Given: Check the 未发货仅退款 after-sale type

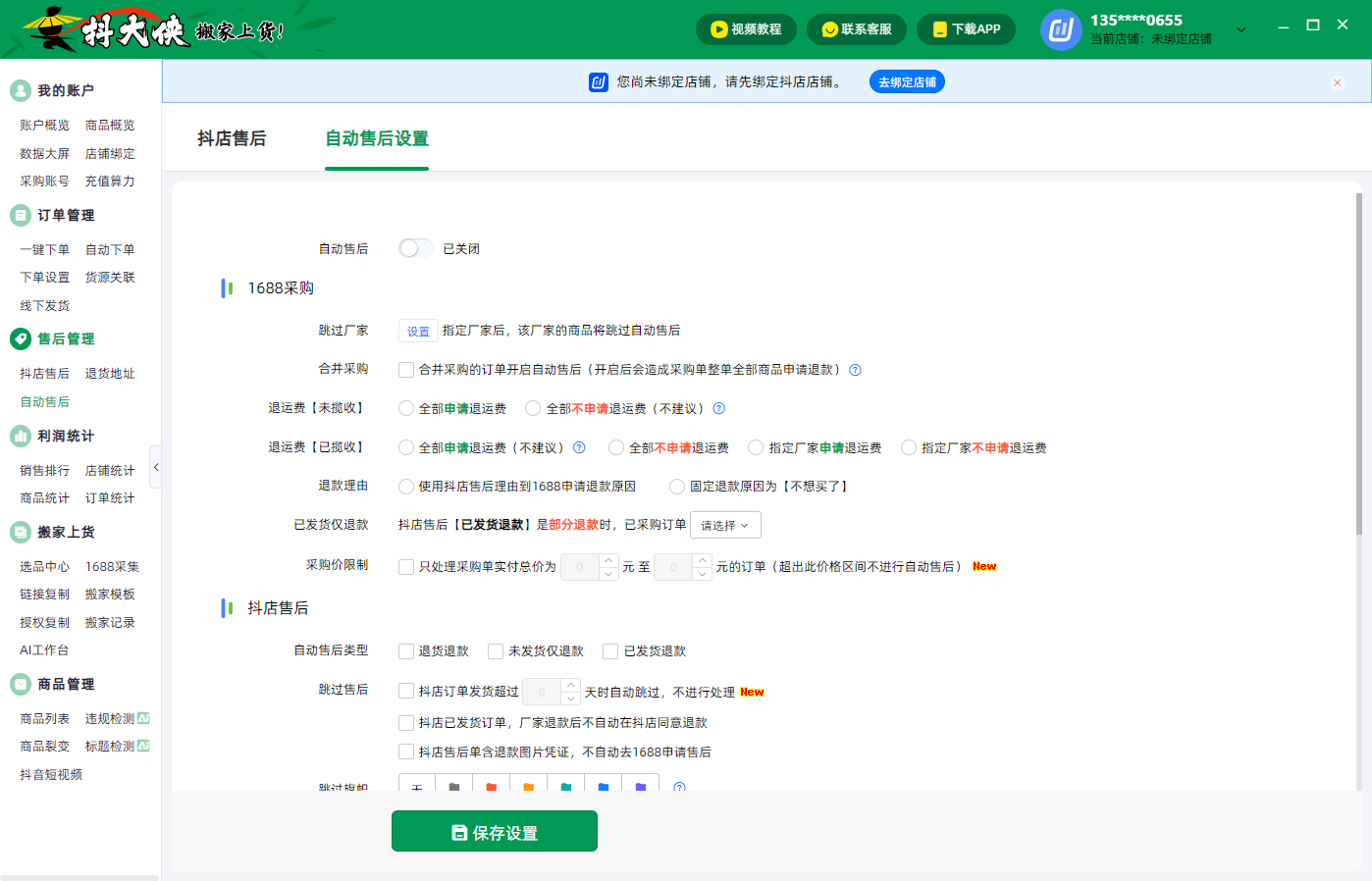Looking at the screenshot, I should [496, 650].
